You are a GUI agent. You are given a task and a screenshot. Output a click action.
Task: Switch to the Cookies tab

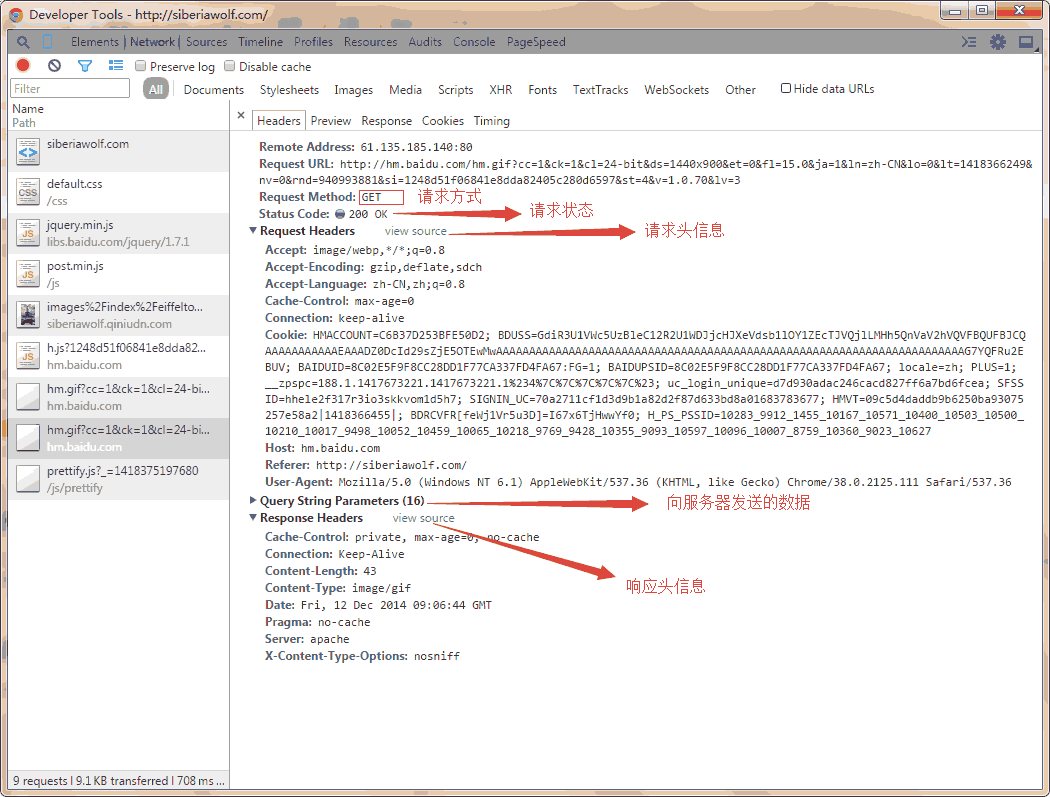point(443,121)
